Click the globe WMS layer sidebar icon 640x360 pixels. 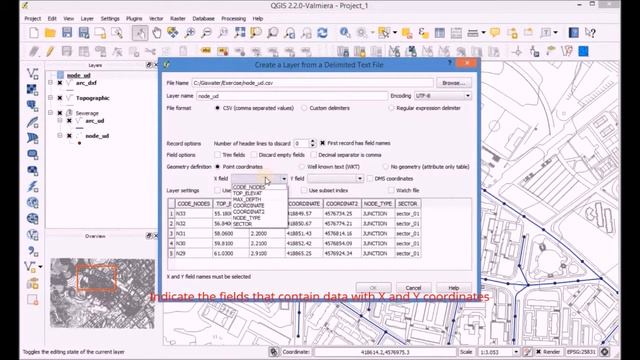[33, 203]
